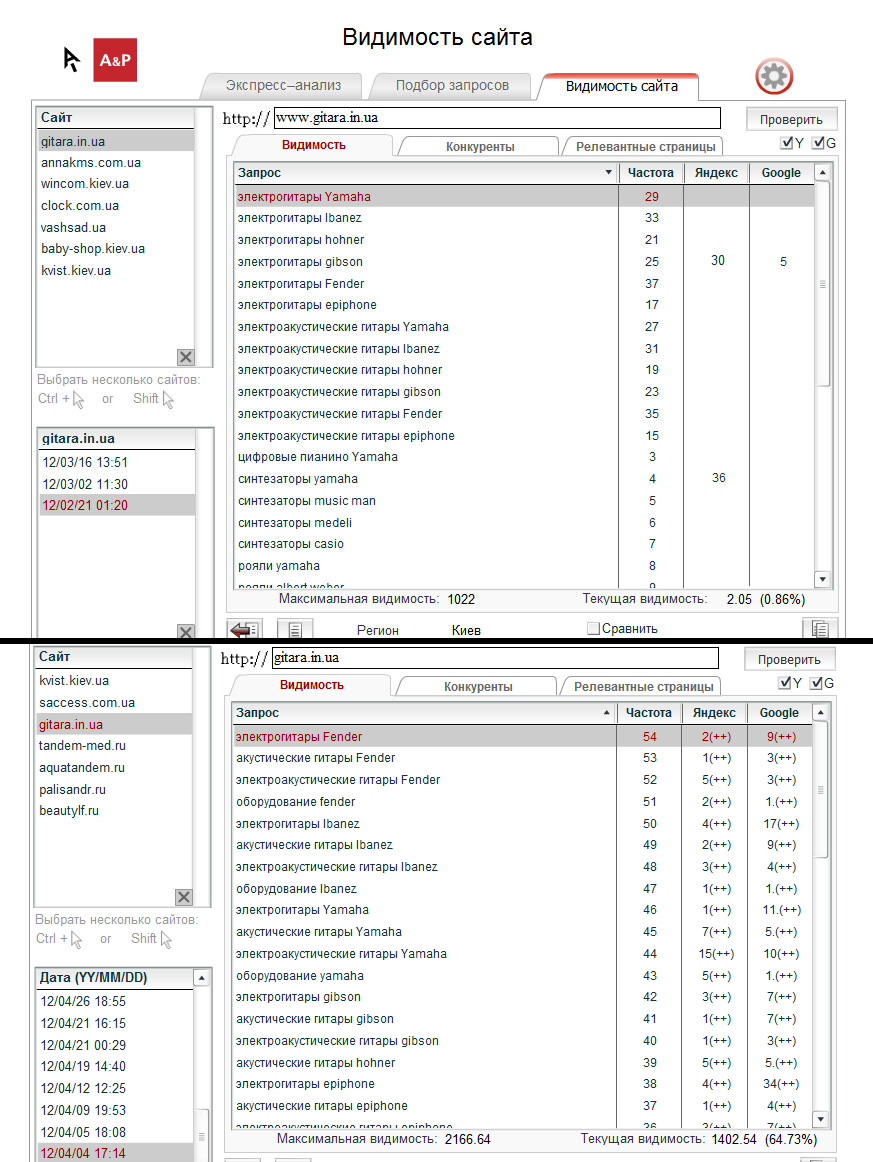Click the arrow in the Дата (YY/MM/DD) header

pos(202,978)
